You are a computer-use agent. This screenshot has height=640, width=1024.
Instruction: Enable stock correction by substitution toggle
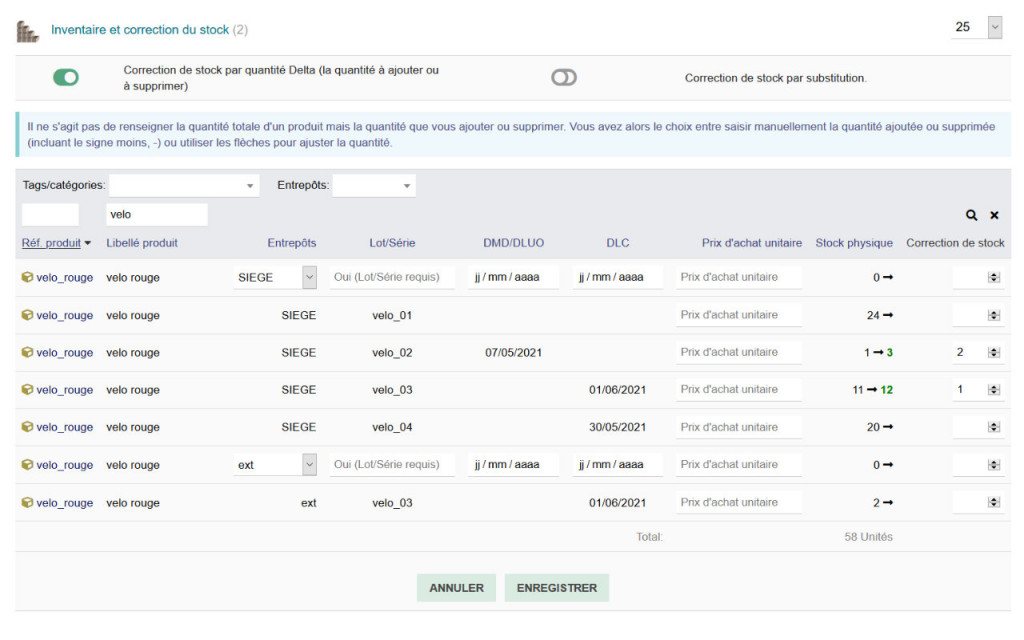point(564,77)
